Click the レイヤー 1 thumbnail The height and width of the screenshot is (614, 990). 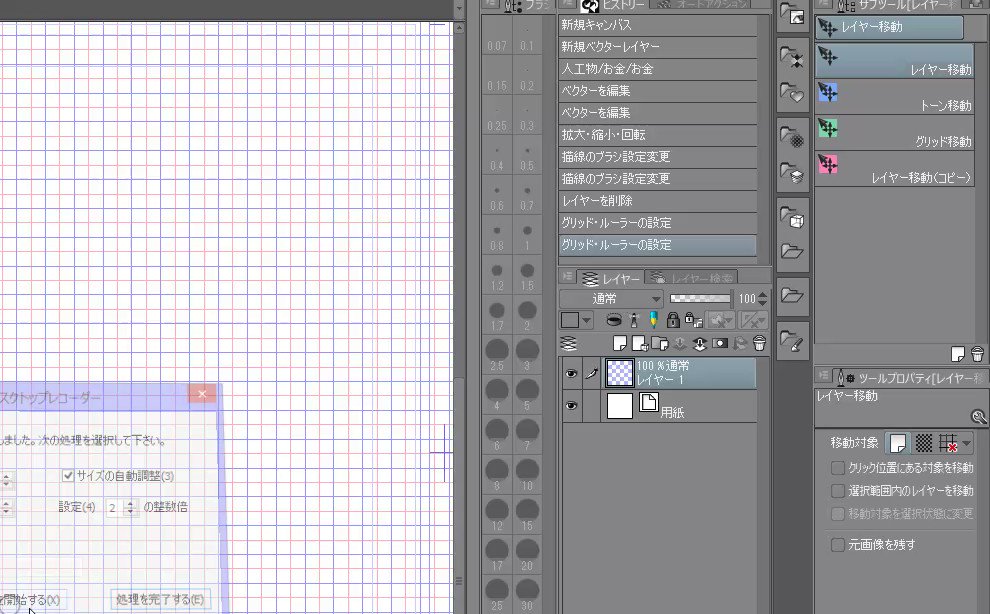coord(619,373)
